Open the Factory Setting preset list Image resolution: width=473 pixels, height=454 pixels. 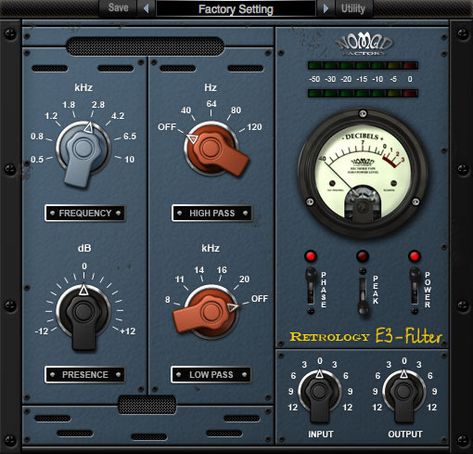pos(236,9)
